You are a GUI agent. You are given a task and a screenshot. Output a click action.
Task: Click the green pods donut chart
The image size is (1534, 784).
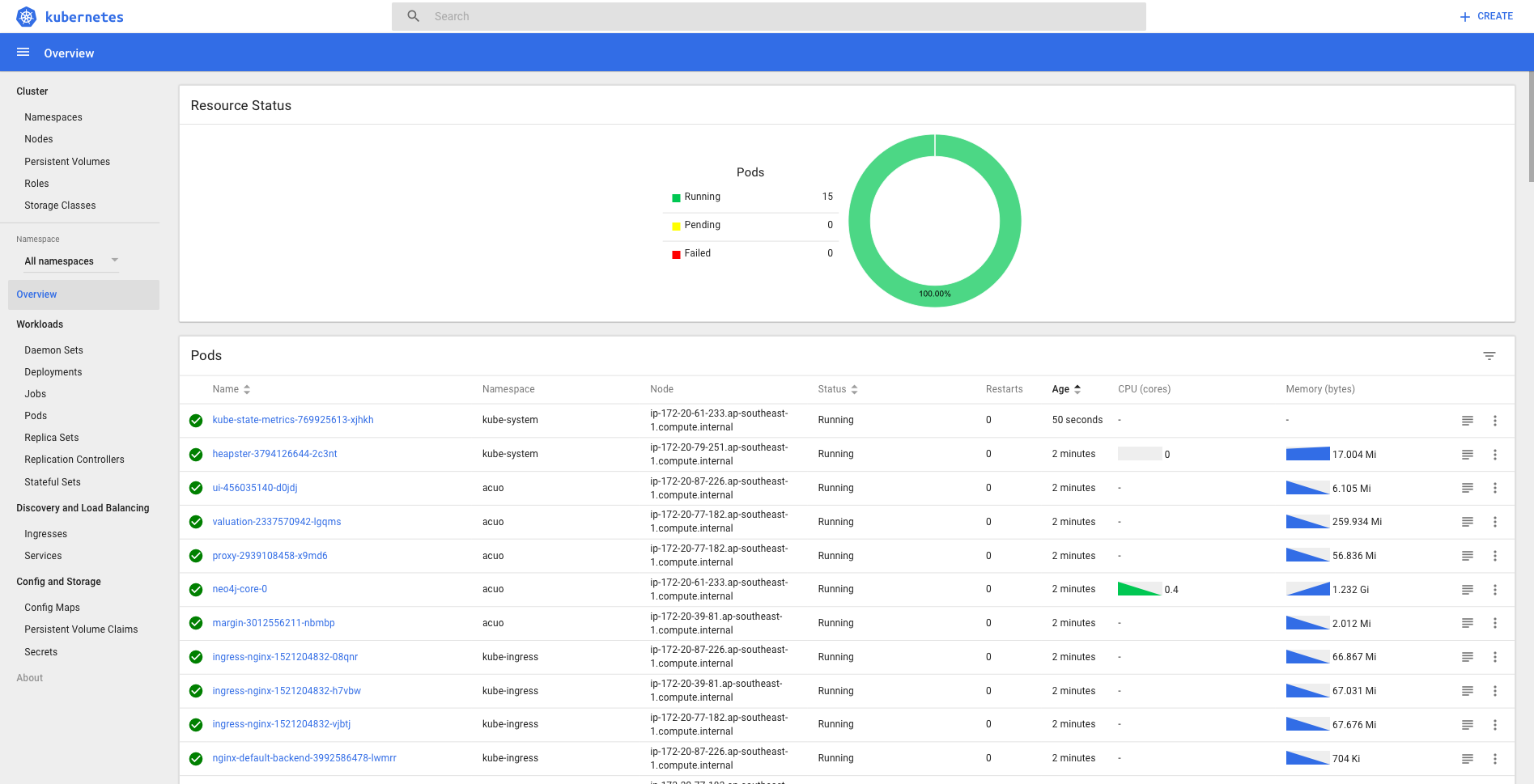935,221
